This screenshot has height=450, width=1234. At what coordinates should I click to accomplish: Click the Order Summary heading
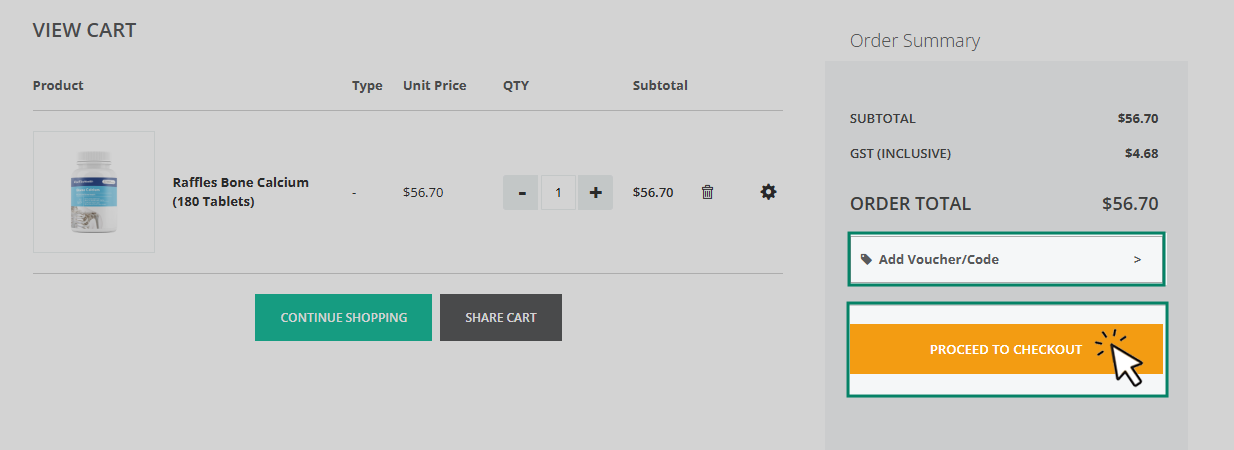coord(914,41)
